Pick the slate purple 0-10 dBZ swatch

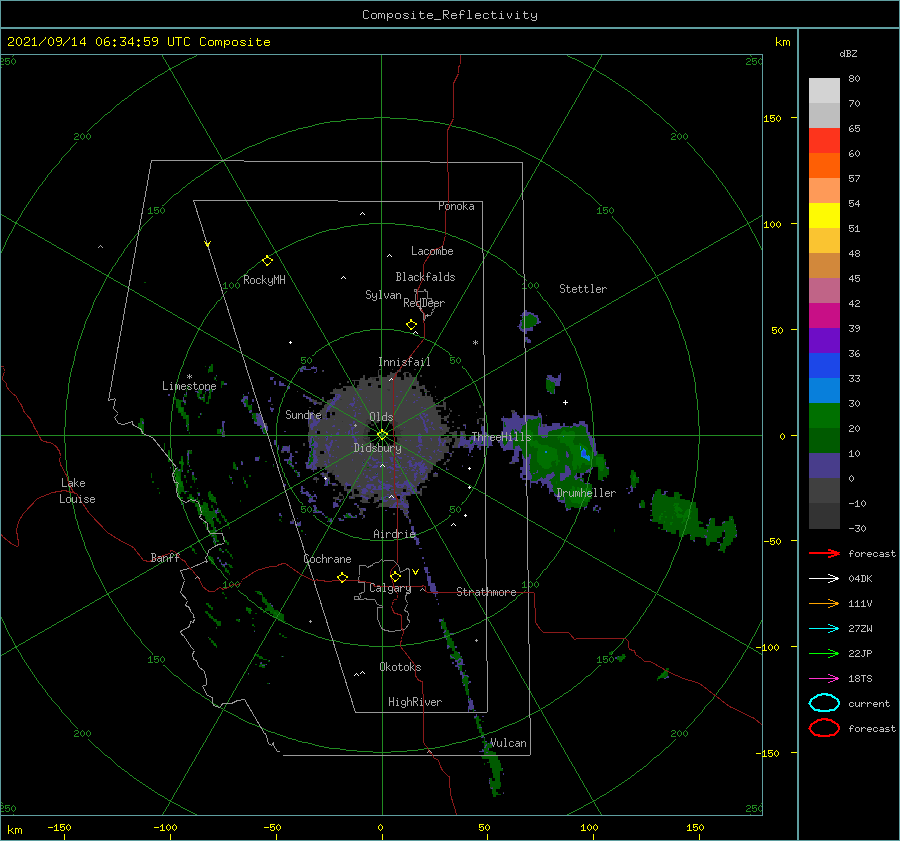coord(824,465)
